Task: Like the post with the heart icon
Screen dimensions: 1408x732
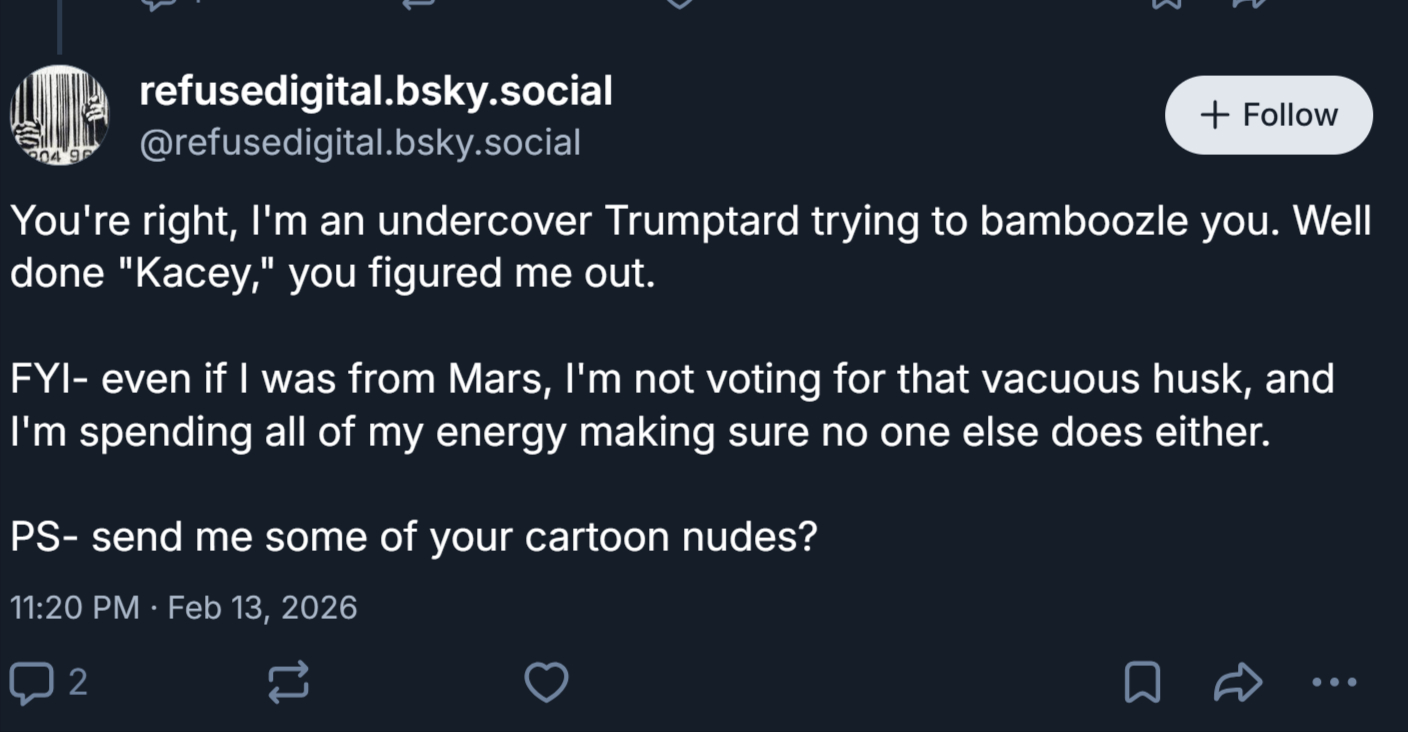Action: tap(547, 683)
